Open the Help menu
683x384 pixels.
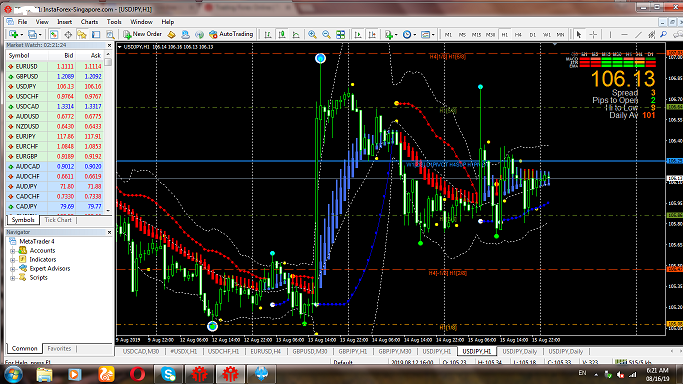[x=168, y=22]
